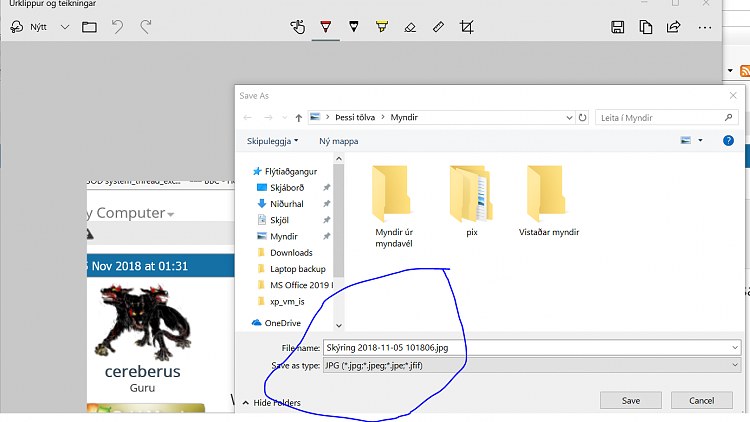Select Downloads folder in navigation tree
Screen dimensions: 750x422
point(291,253)
